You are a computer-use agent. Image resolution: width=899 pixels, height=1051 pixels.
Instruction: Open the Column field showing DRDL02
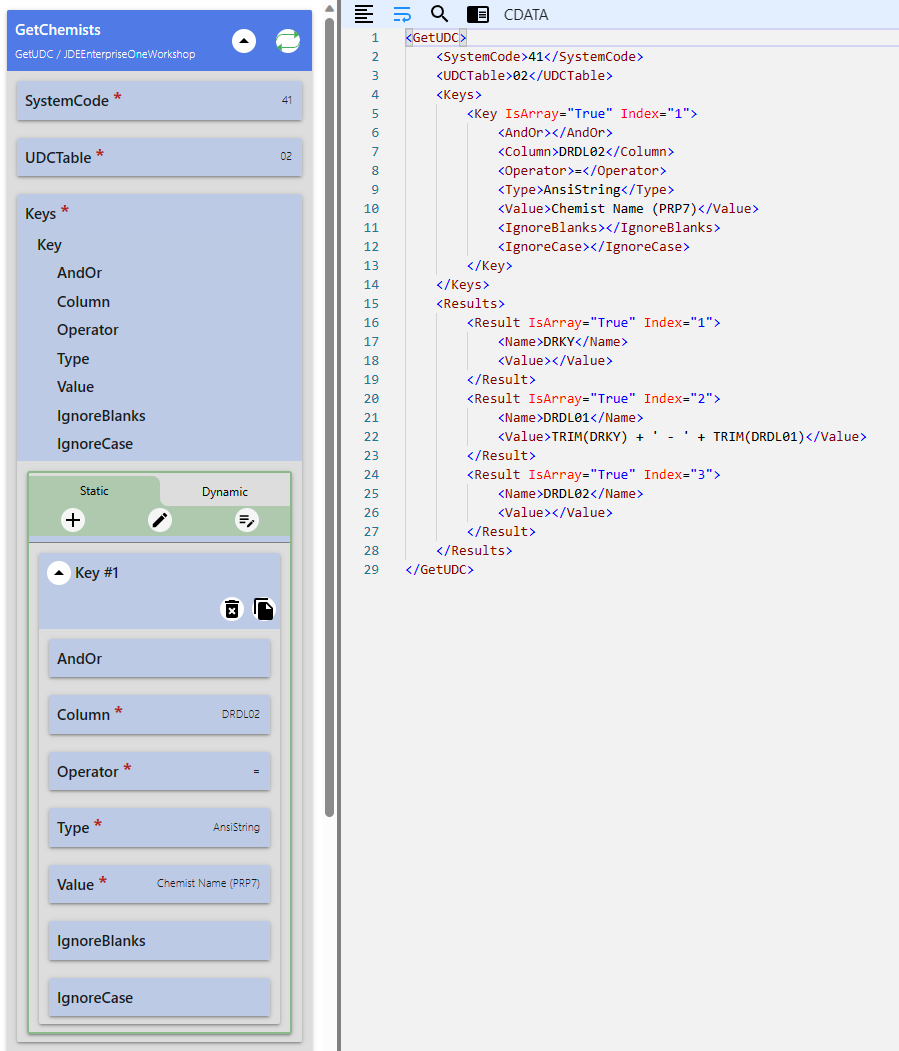[160, 715]
